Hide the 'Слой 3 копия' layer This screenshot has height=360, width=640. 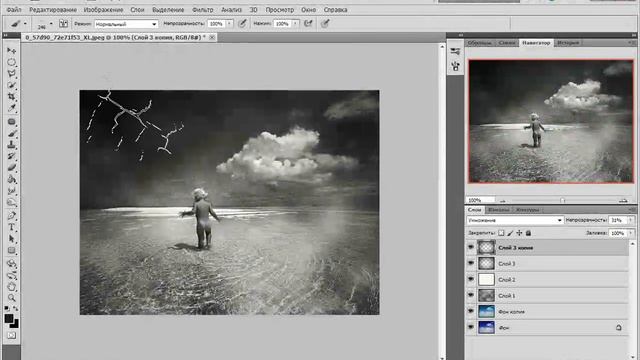pyautogui.click(x=471, y=247)
